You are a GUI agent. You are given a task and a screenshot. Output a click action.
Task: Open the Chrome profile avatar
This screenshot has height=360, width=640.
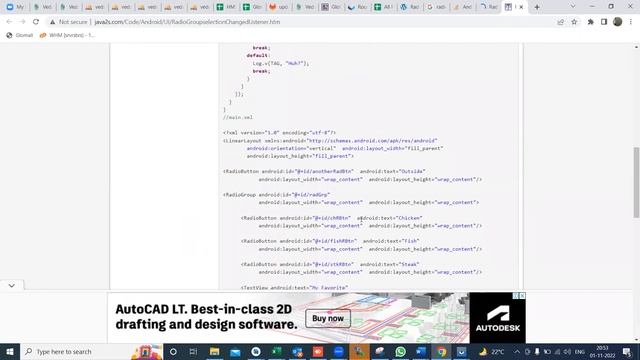pyautogui.click(x=618, y=22)
